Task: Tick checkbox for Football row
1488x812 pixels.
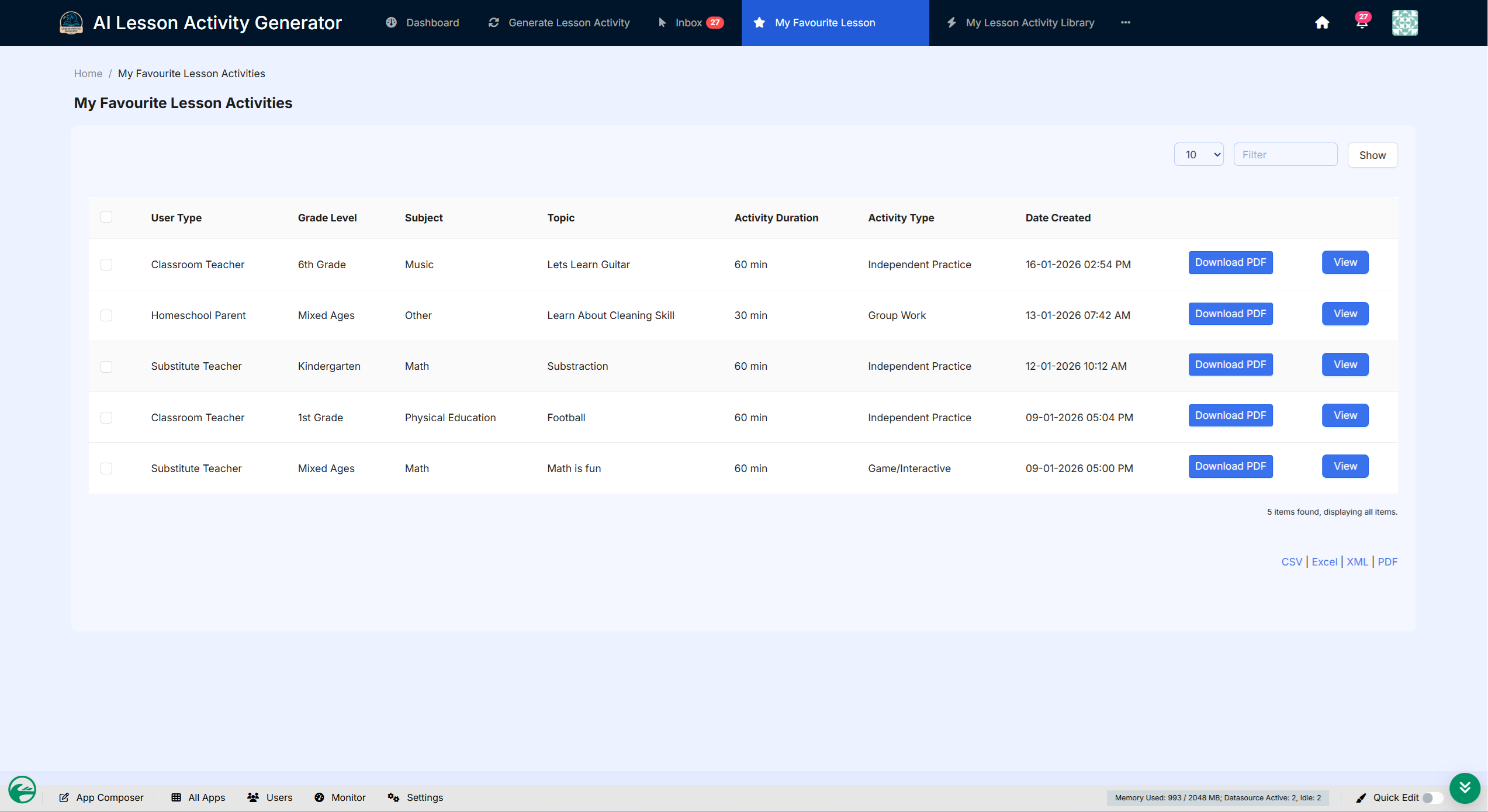Action: 106,418
